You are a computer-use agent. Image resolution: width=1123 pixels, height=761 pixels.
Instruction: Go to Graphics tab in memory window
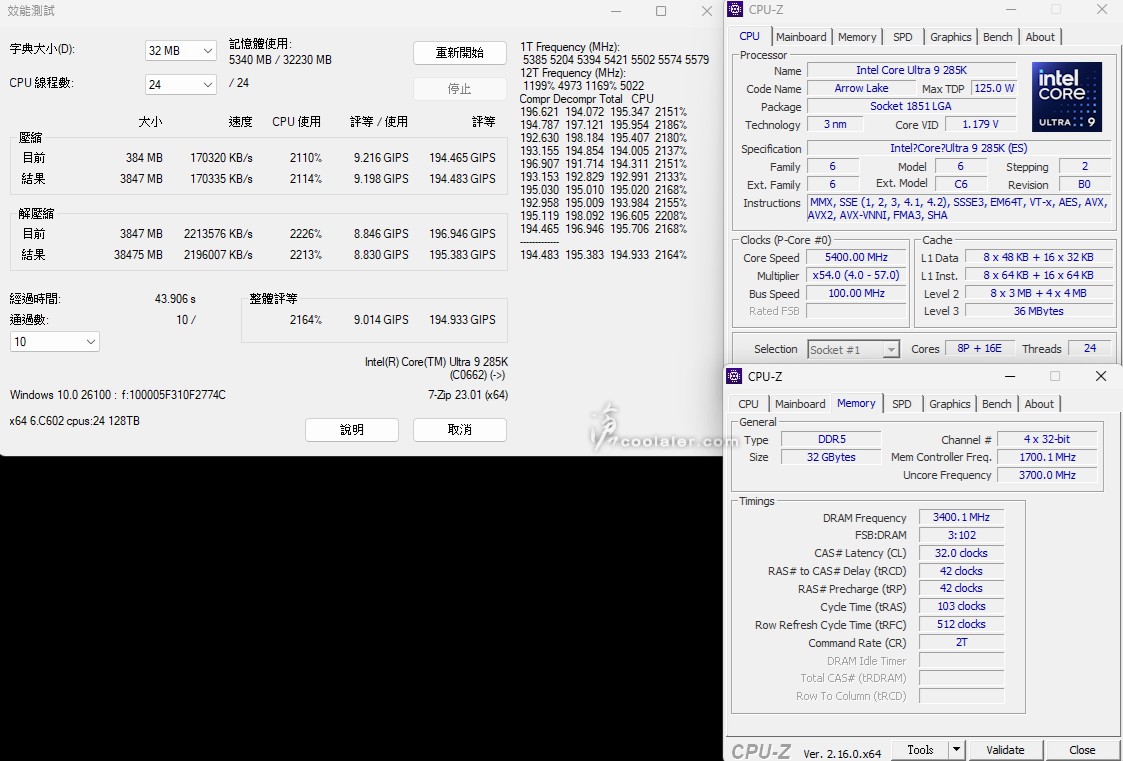tap(949, 404)
